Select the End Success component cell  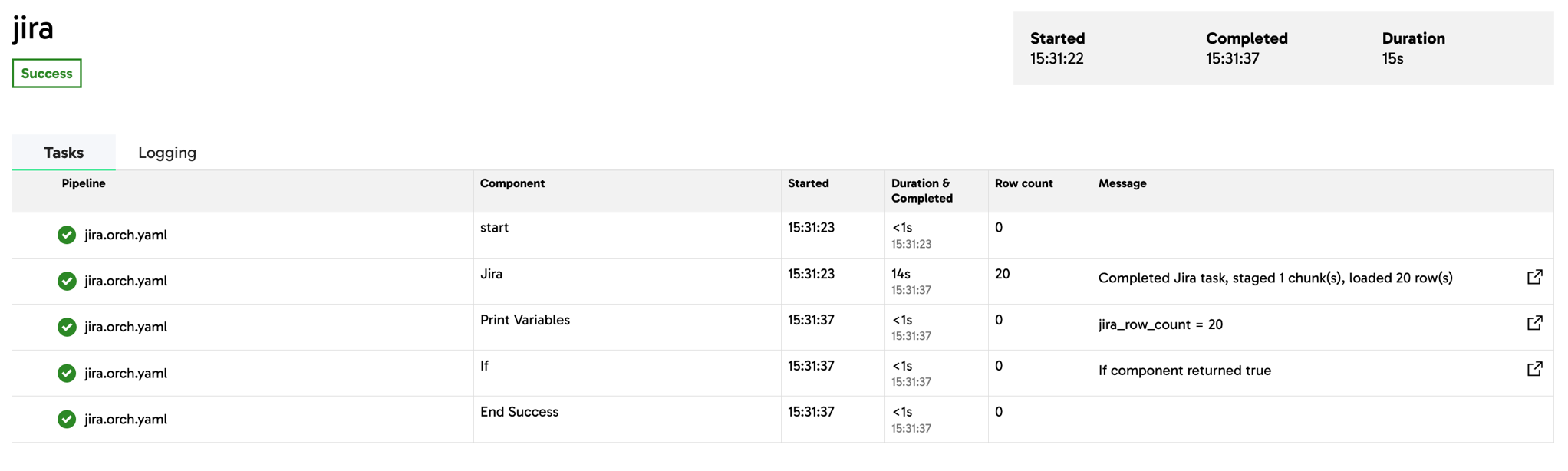click(x=627, y=419)
